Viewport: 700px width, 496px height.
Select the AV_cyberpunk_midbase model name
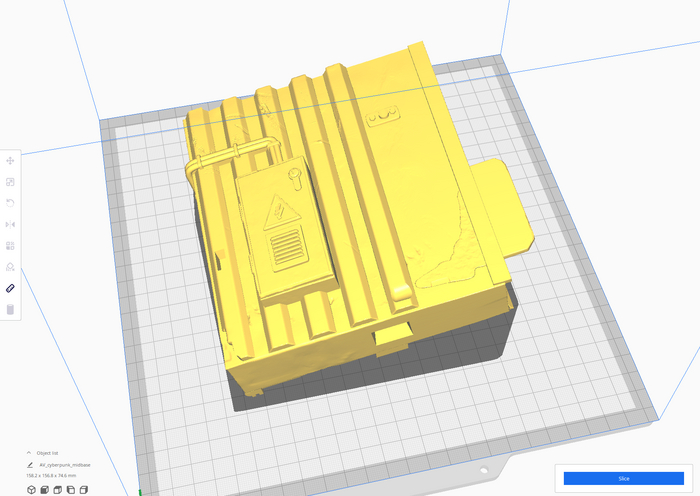coord(65,465)
